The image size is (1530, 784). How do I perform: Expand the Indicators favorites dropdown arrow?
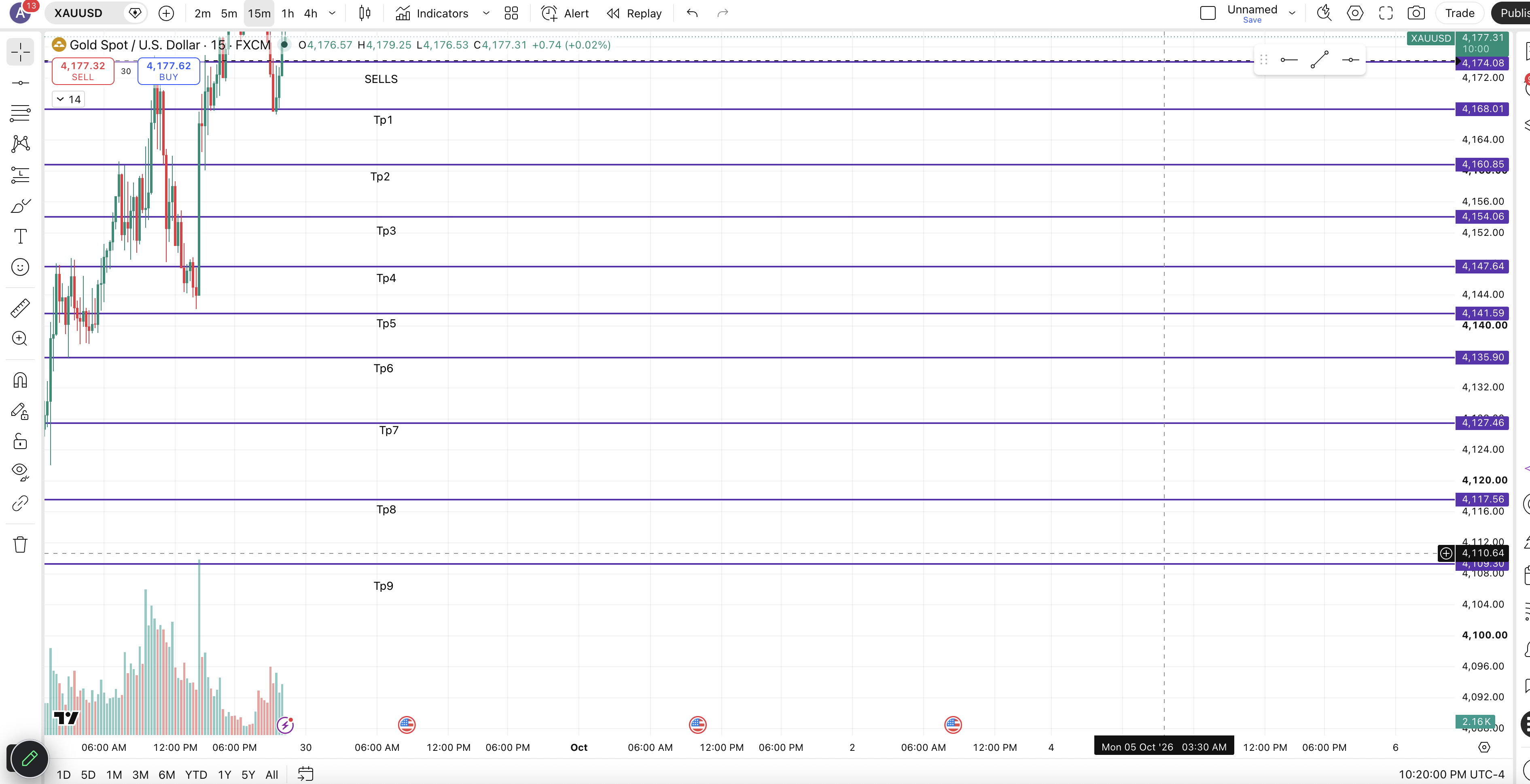(486, 13)
